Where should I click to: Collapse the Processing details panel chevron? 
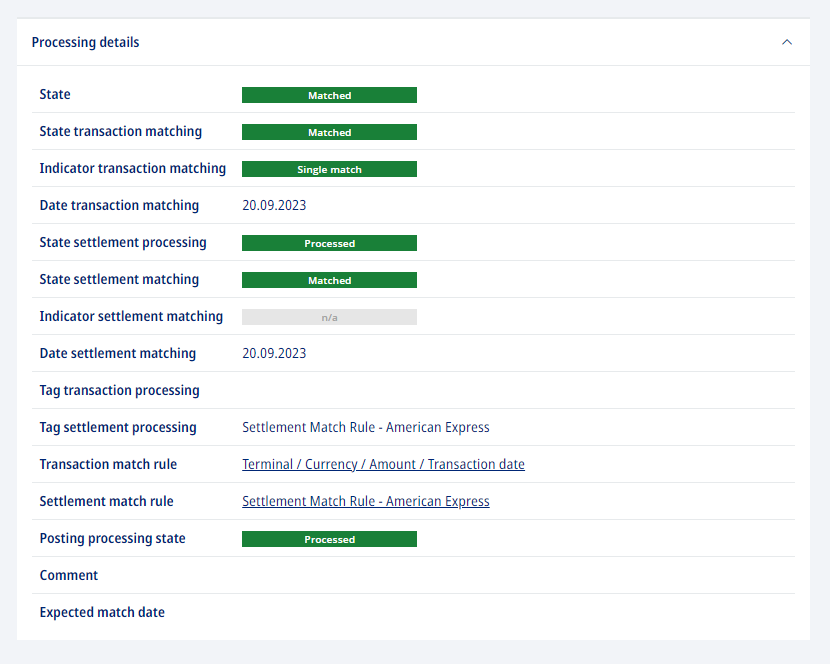(x=787, y=42)
